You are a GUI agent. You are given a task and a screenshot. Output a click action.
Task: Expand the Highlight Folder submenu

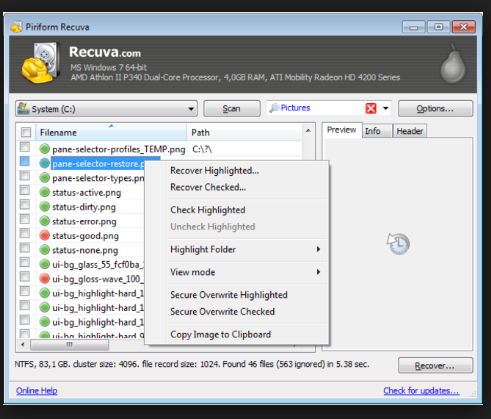click(x=247, y=249)
